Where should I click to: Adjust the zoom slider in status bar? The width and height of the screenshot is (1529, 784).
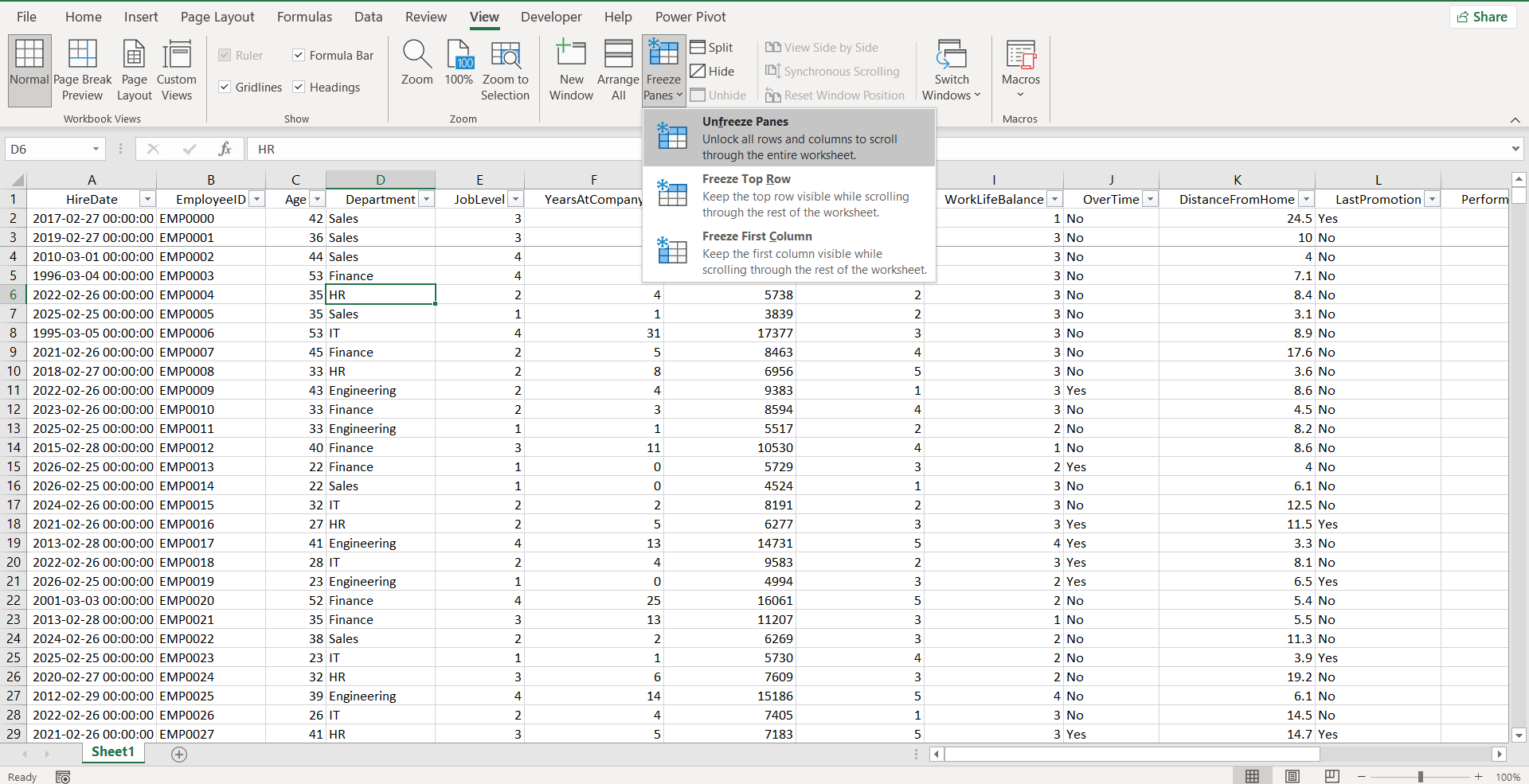click(1420, 776)
